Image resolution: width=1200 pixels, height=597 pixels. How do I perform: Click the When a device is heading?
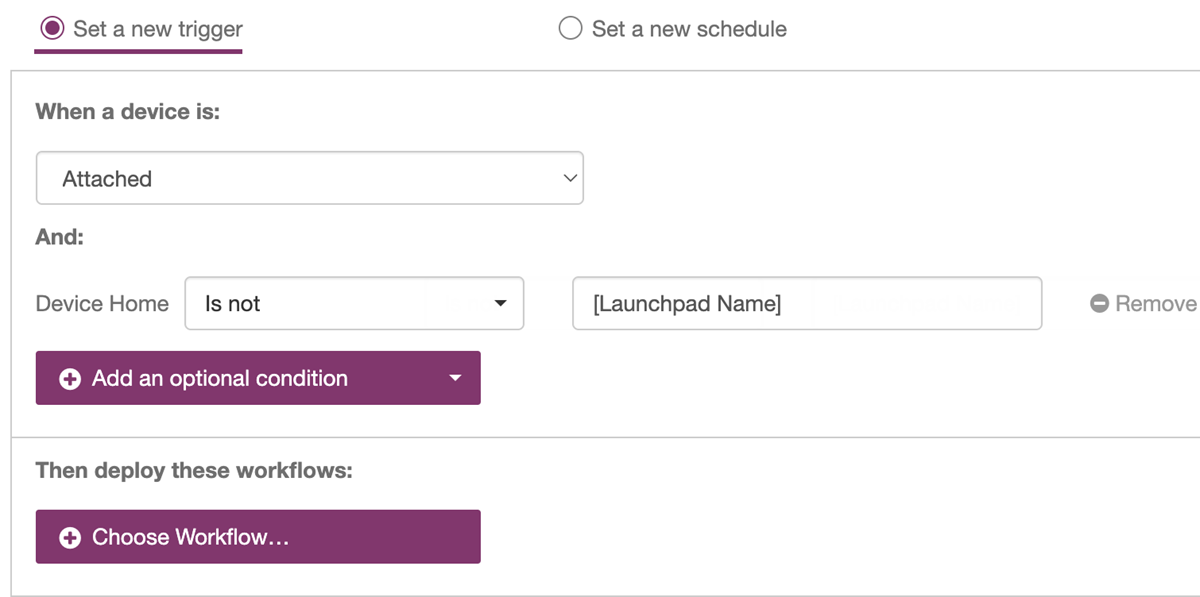pyautogui.click(x=127, y=111)
